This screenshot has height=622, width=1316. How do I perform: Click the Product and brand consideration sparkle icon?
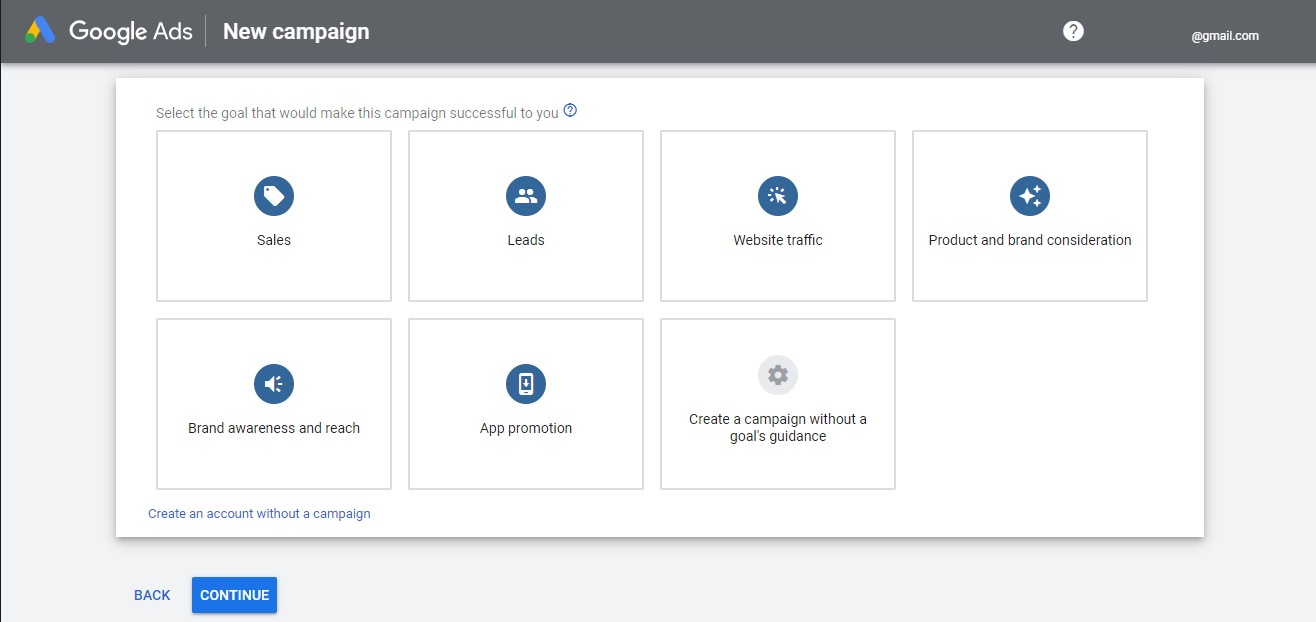pyautogui.click(x=1030, y=196)
